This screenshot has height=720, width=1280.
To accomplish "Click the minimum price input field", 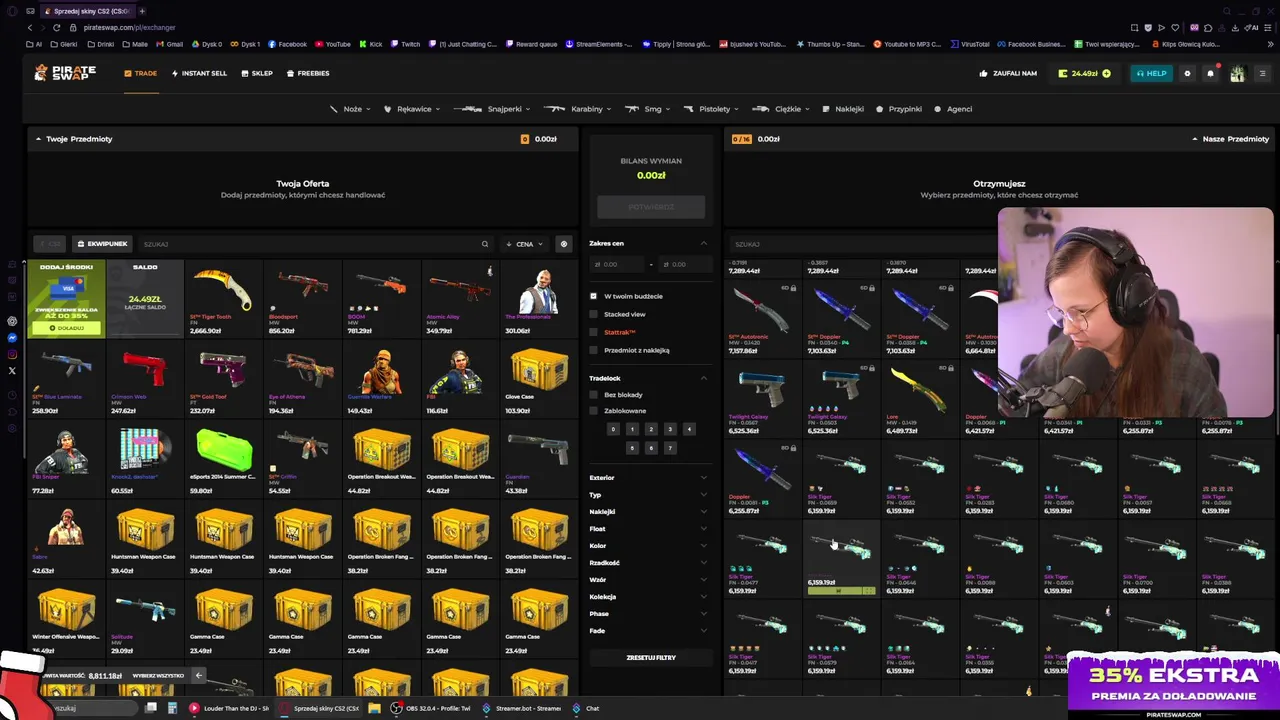I will tap(617, 264).
